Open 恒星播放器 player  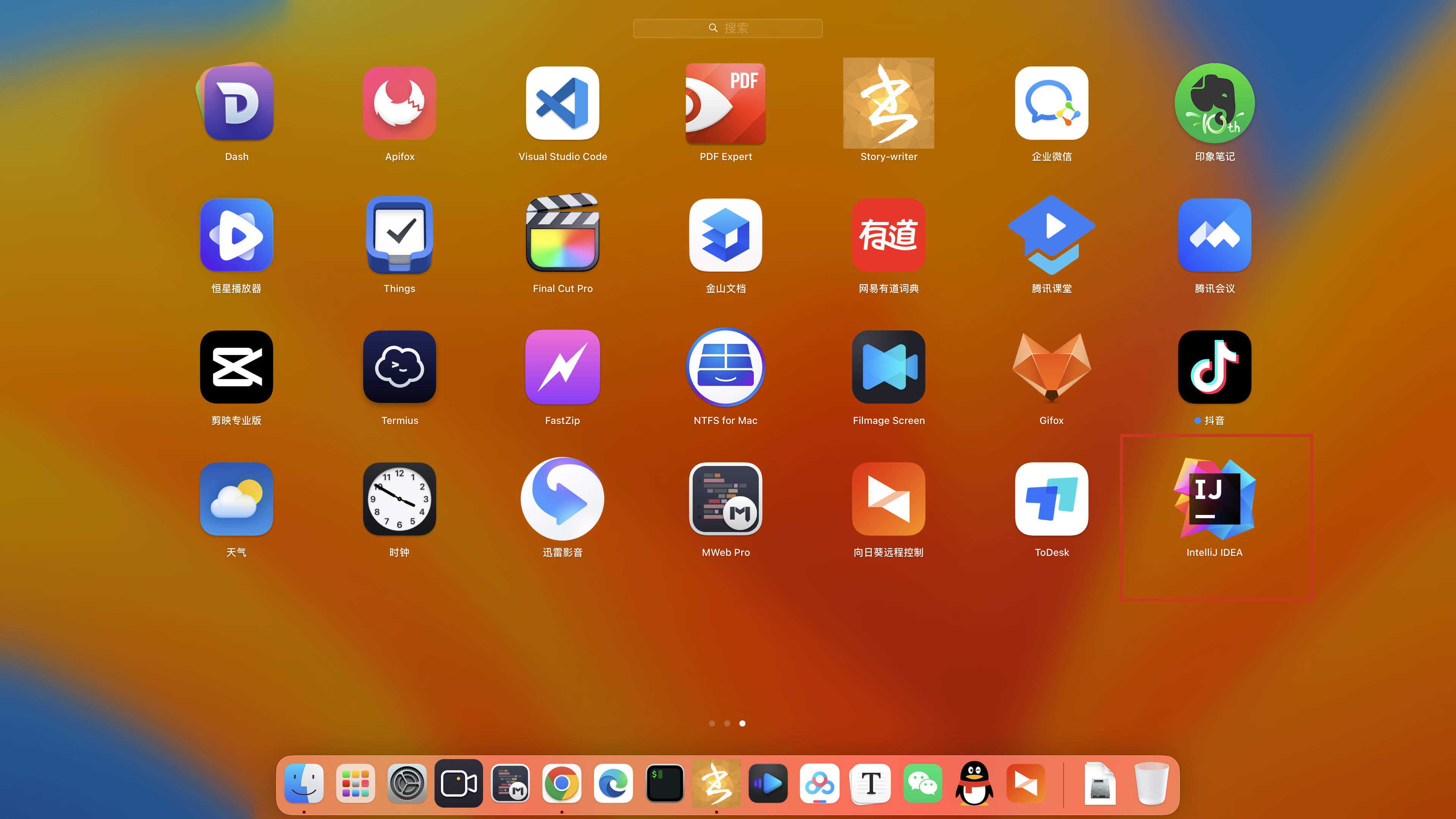(x=236, y=235)
